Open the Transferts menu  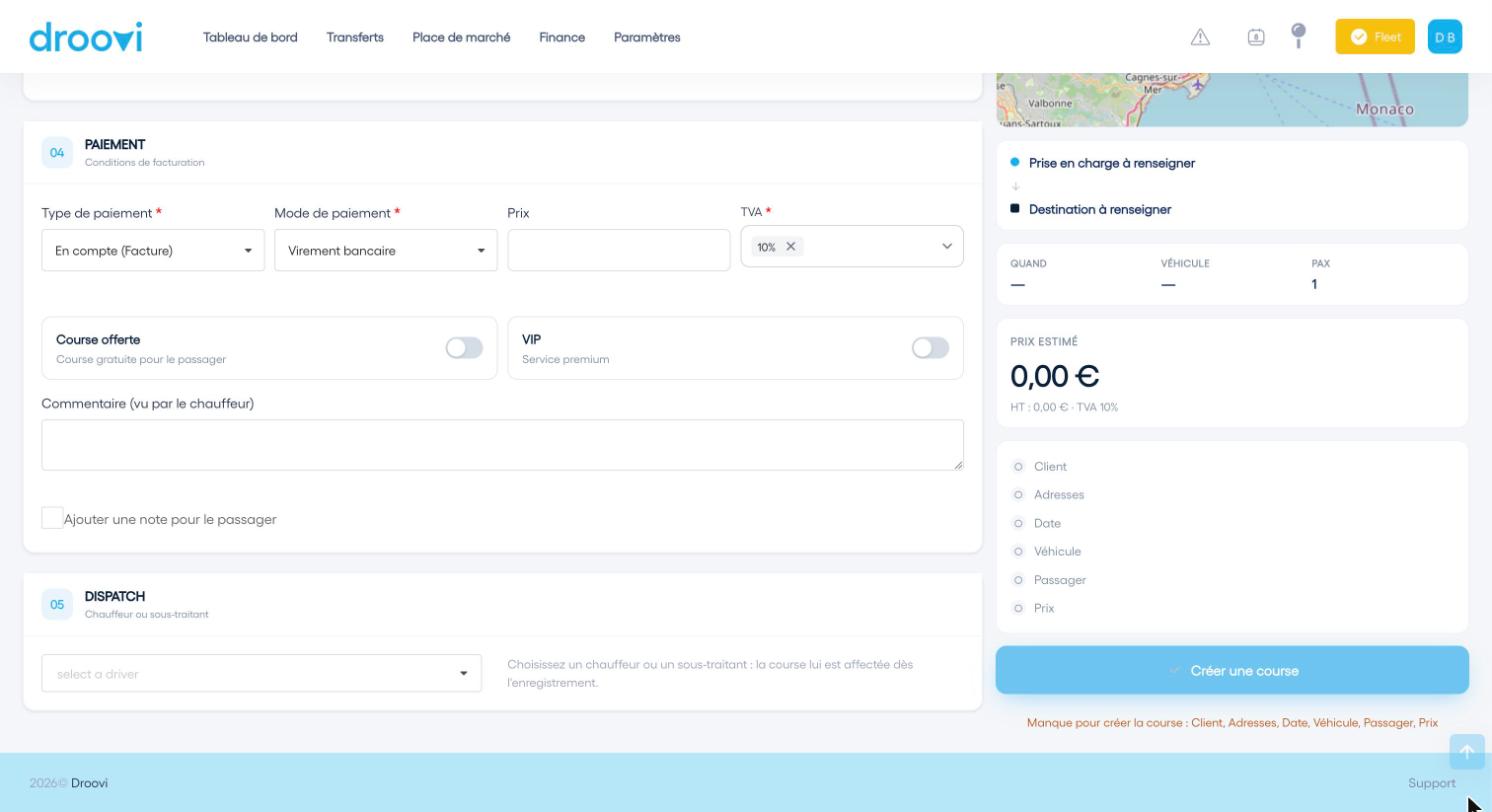tap(355, 37)
